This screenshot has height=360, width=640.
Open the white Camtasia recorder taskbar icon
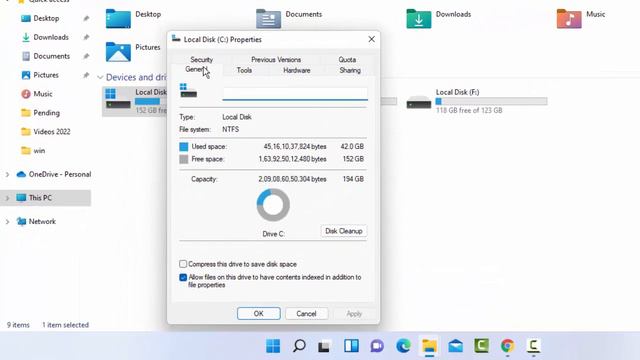533,346
